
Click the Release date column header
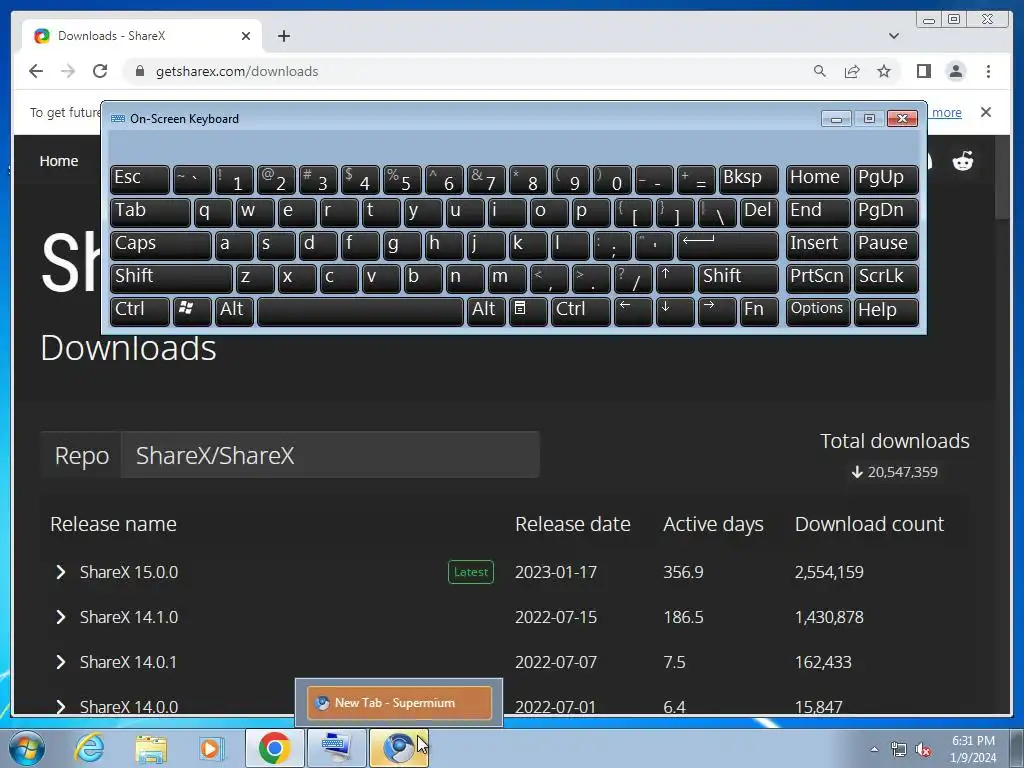(573, 524)
